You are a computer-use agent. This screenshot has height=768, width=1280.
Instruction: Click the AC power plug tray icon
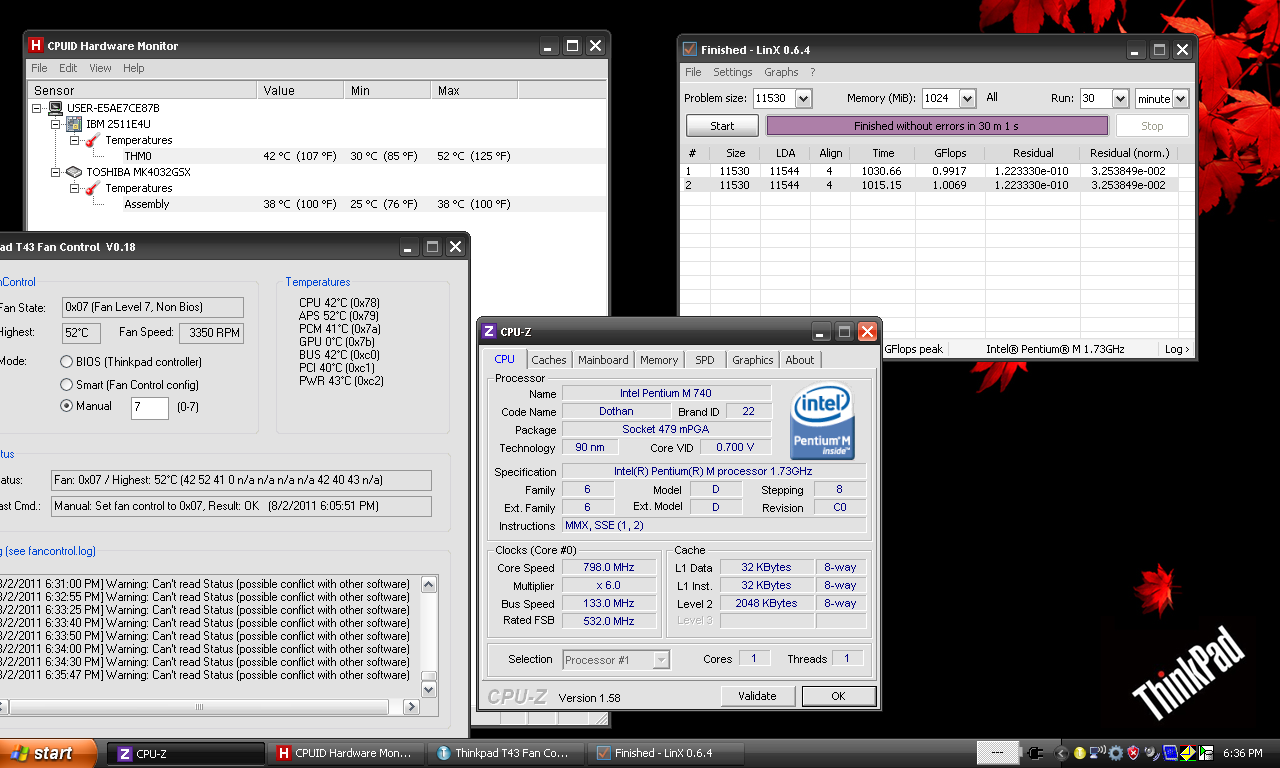(x=1036, y=753)
